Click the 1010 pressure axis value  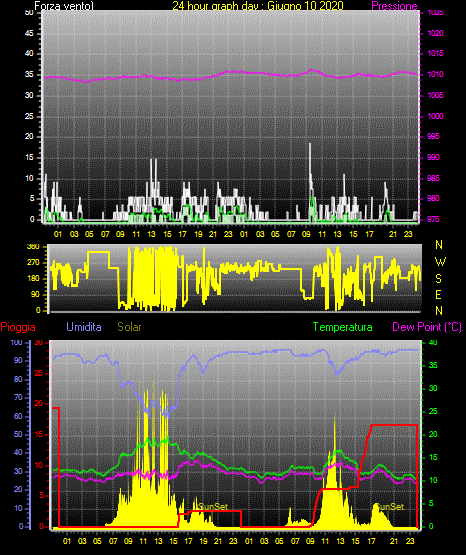coord(435,74)
